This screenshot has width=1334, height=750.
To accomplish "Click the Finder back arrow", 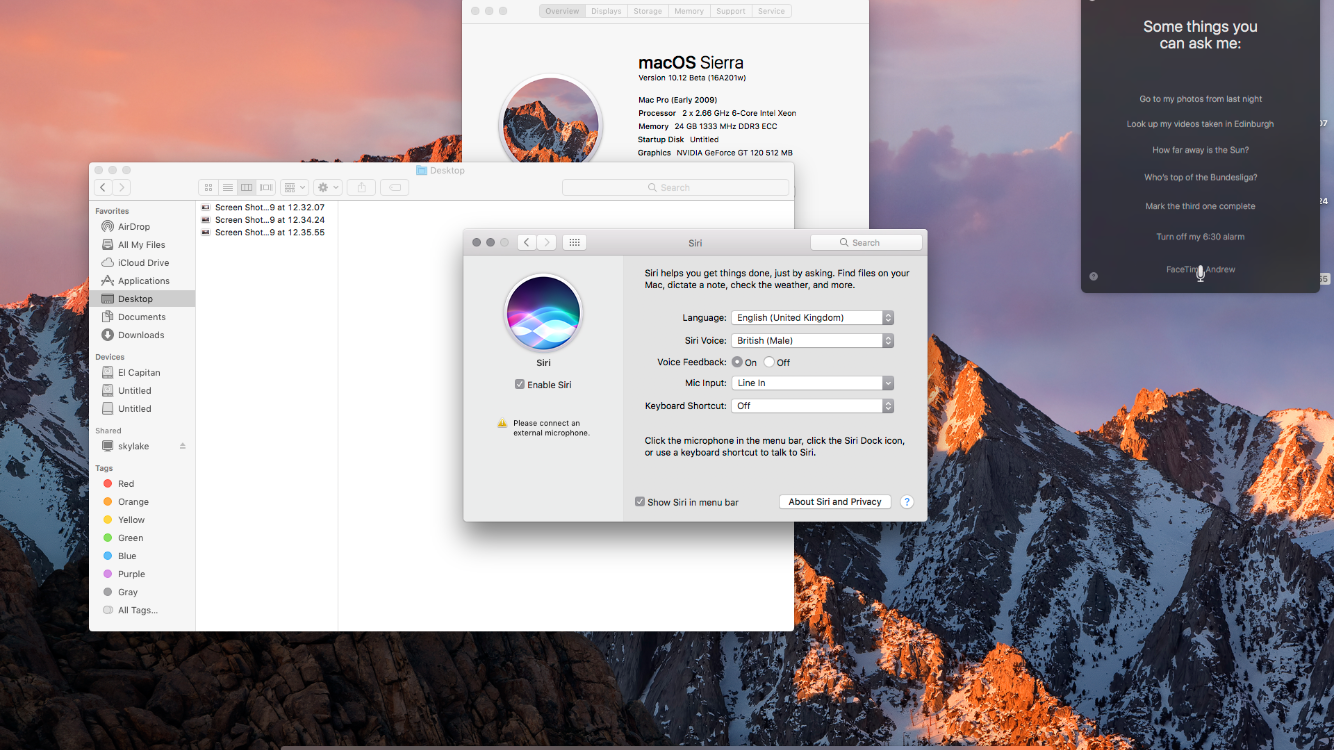I will [x=103, y=187].
